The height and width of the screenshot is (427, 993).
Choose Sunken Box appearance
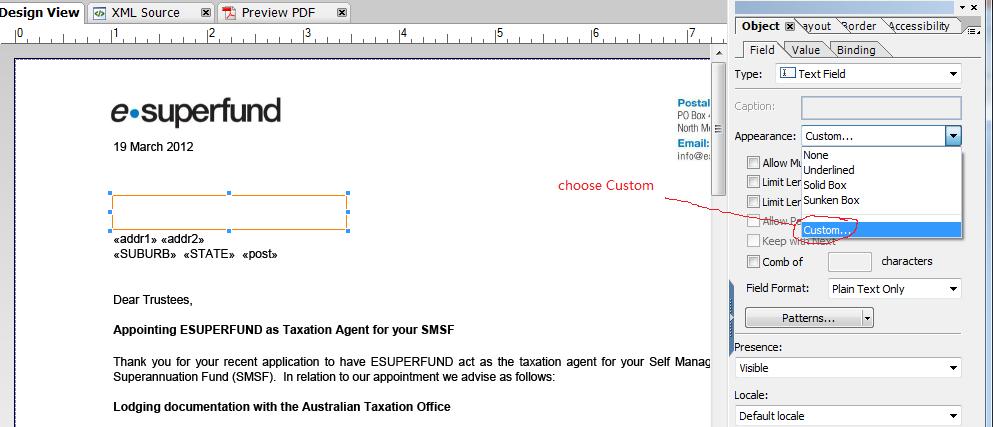tap(882, 200)
